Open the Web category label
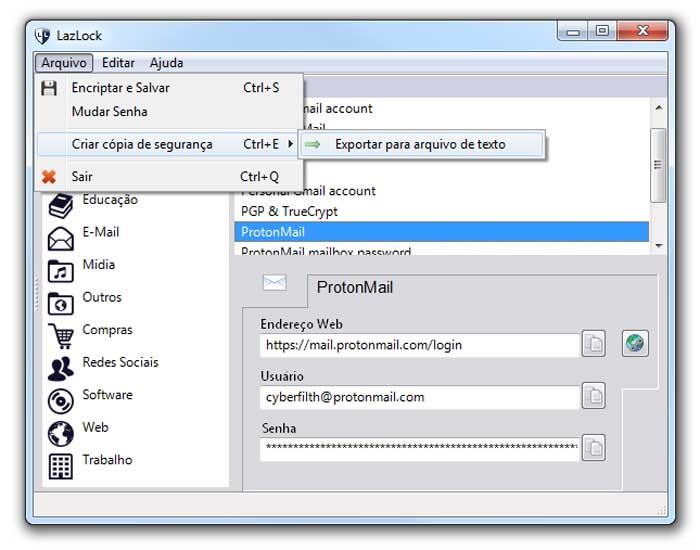 point(95,427)
